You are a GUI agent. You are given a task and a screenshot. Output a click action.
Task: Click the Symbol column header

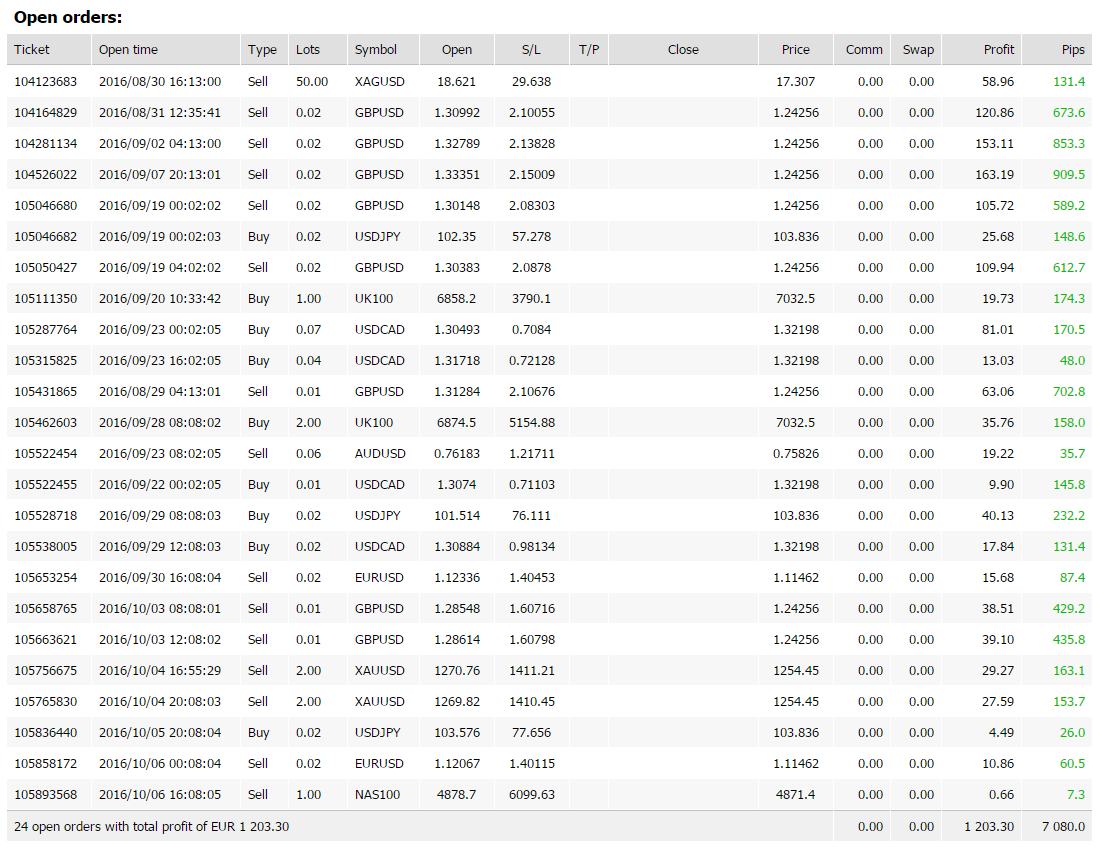[376, 50]
